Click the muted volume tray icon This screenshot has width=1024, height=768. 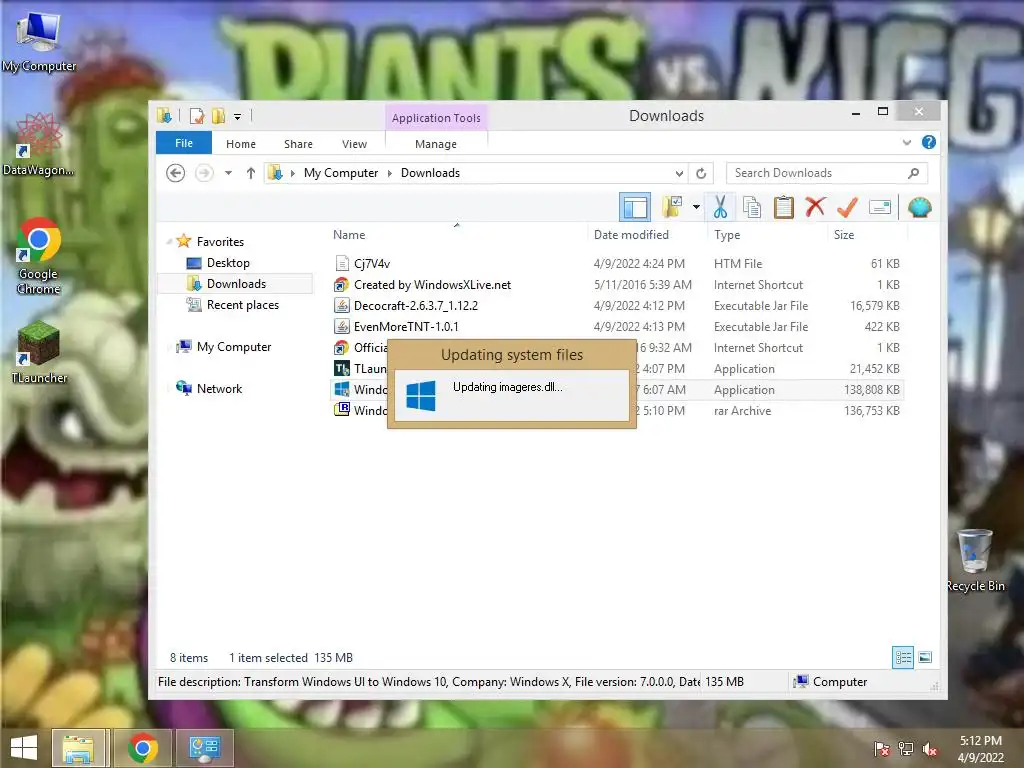[x=929, y=749]
